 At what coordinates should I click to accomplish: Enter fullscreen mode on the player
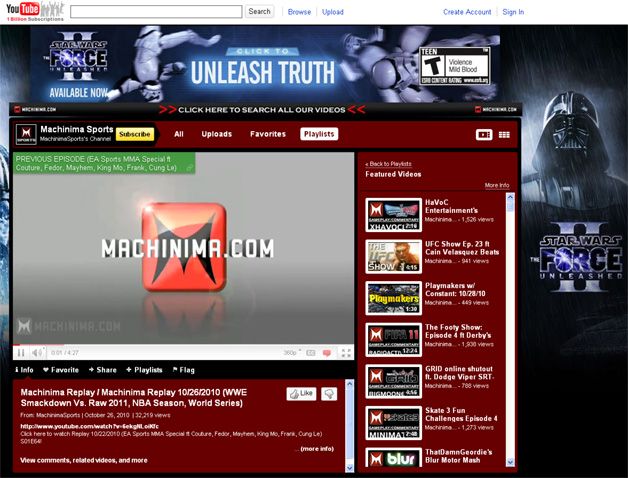[x=346, y=353]
